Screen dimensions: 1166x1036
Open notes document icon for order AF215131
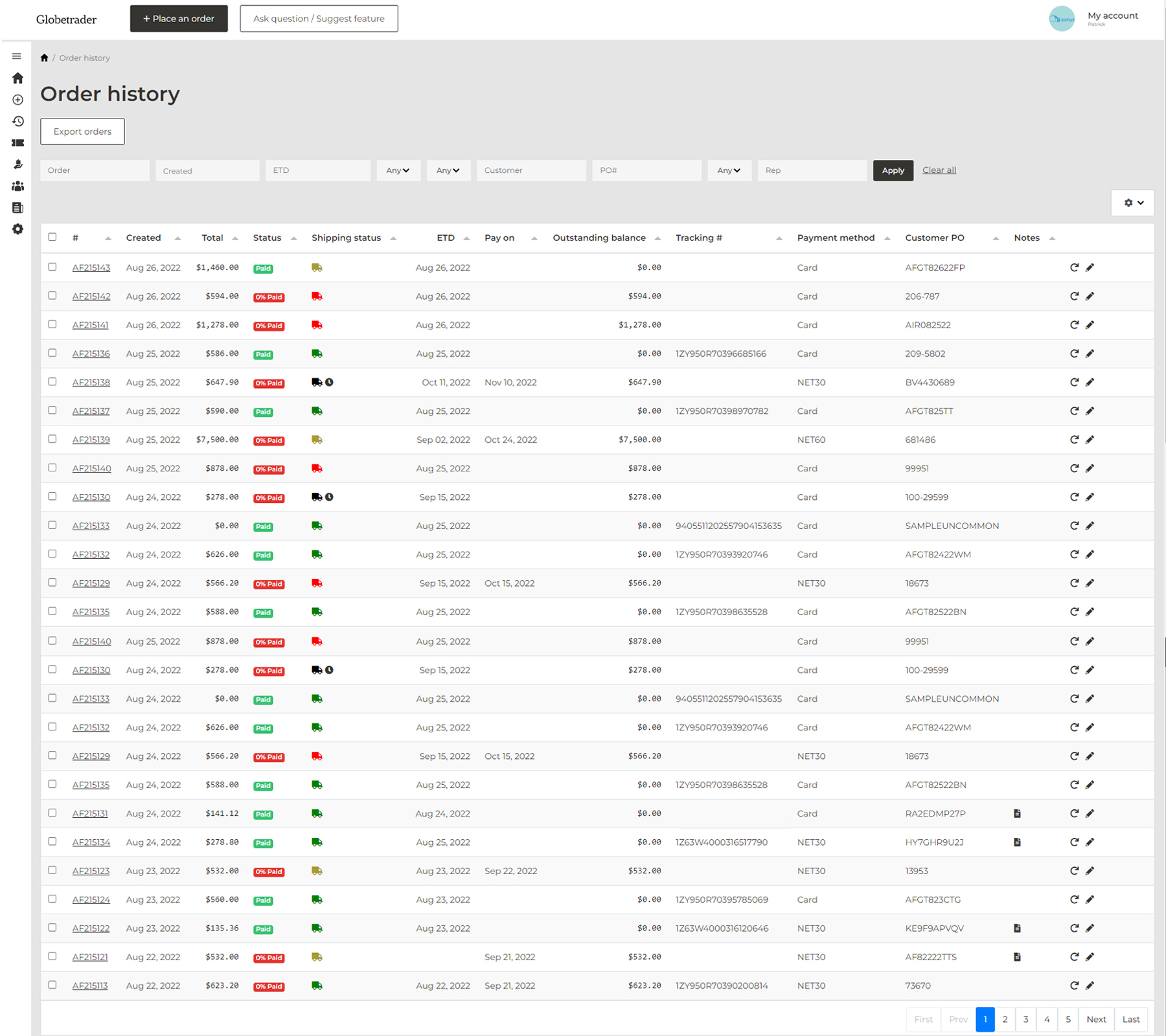[1017, 814]
